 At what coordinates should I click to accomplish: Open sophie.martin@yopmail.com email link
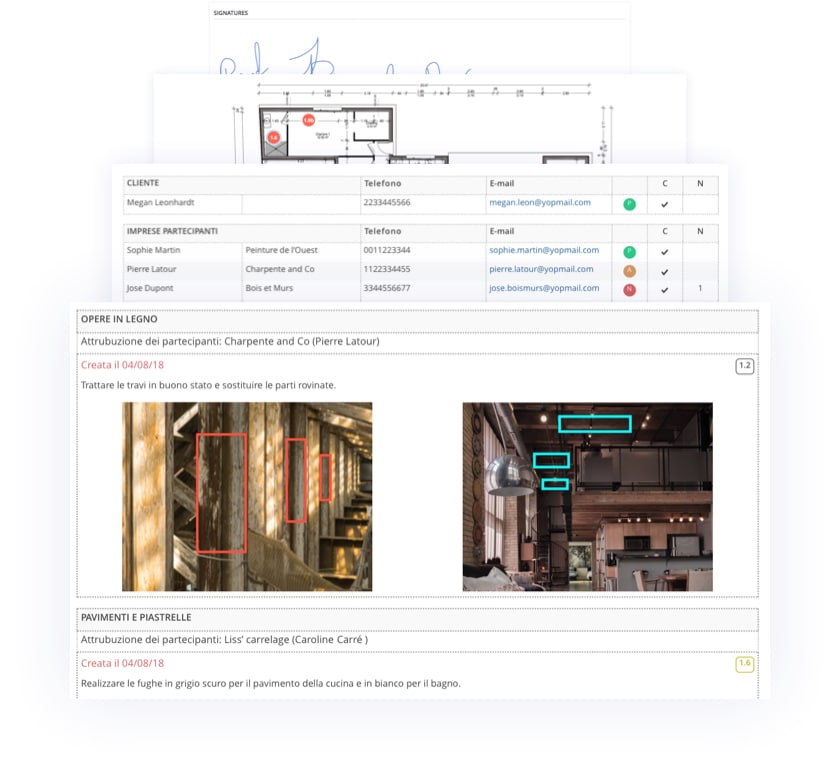(544, 250)
